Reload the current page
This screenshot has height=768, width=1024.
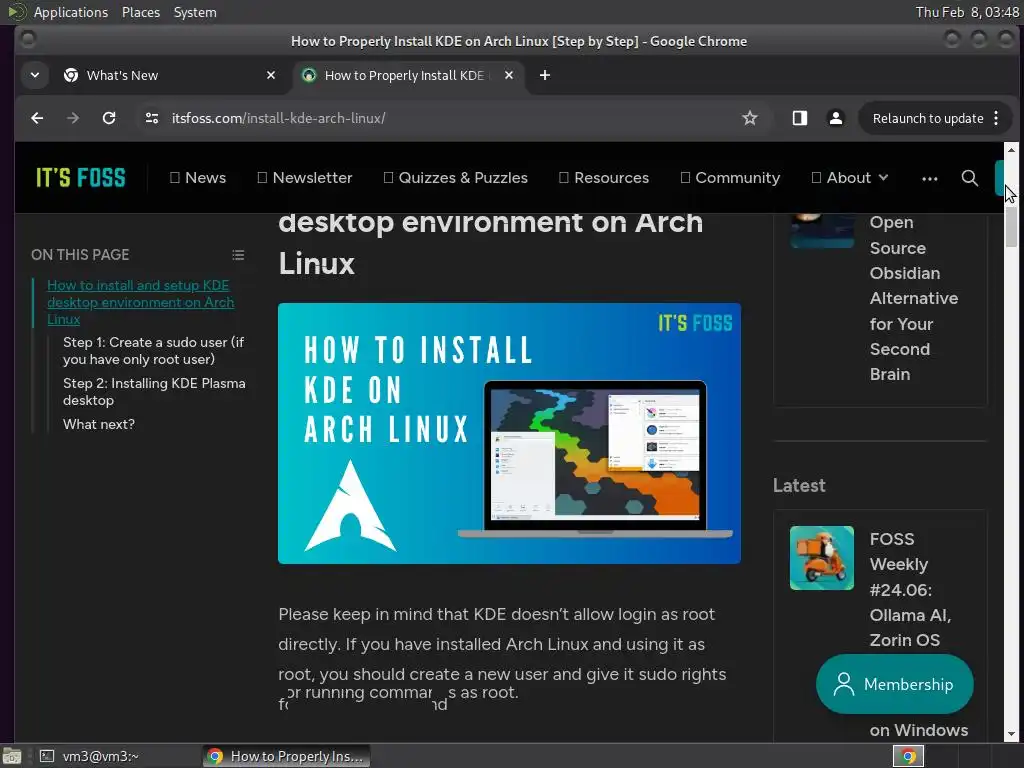[x=109, y=118]
